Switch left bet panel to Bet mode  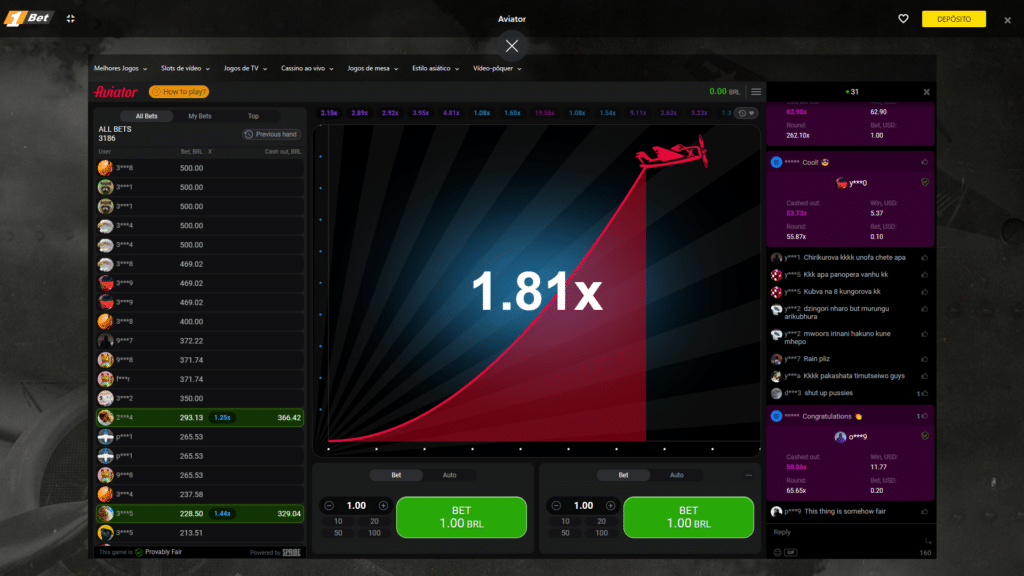[396, 475]
